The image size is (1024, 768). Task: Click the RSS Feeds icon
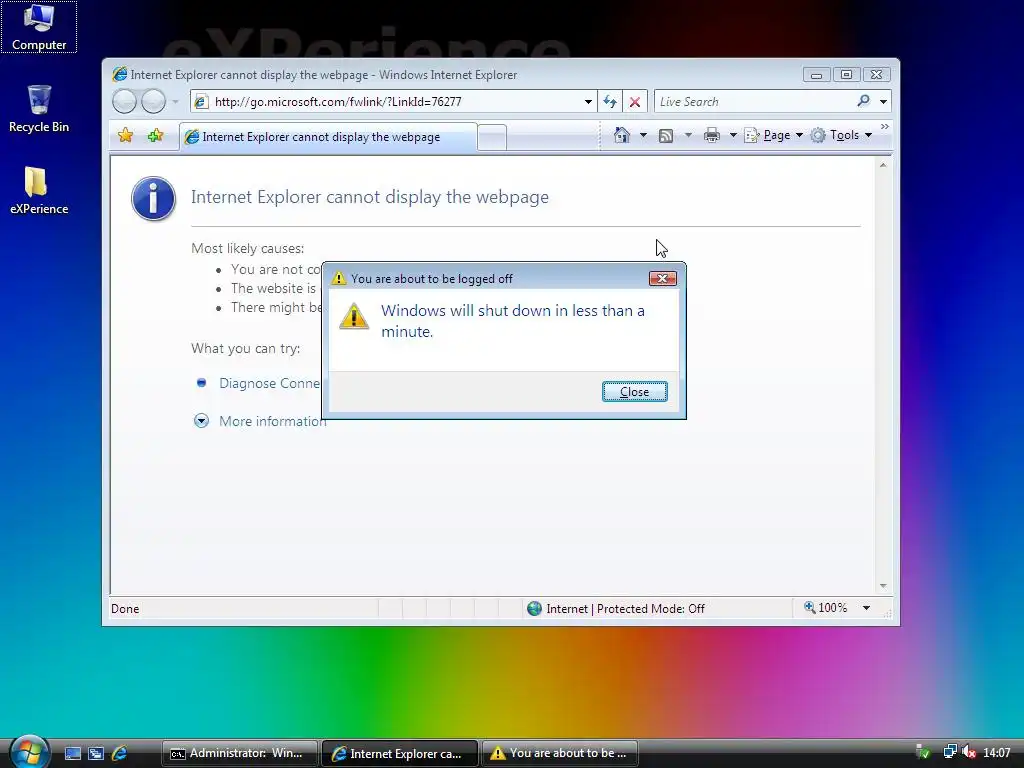click(x=666, y=136)
